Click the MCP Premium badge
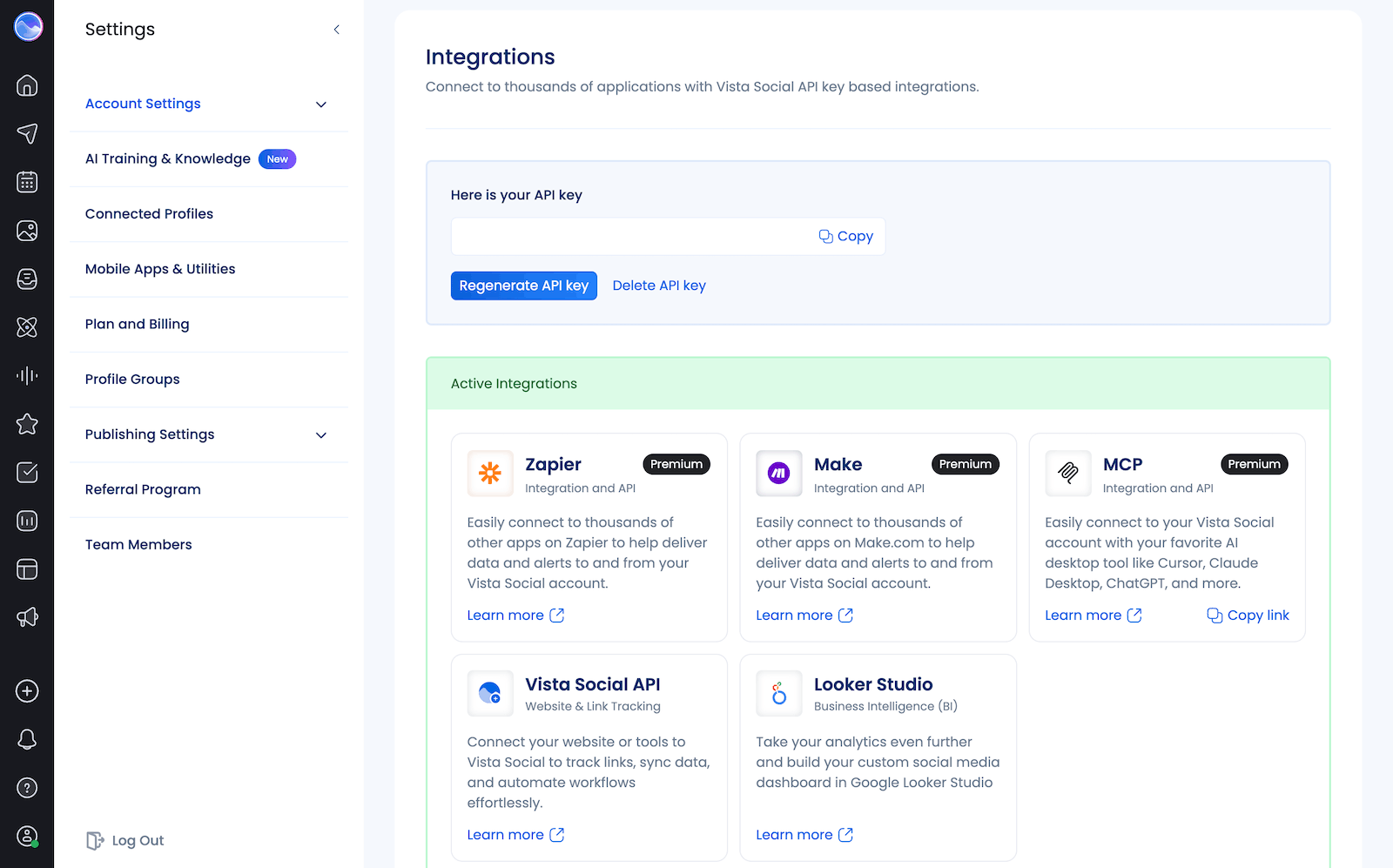 pyautogui.click(x=1255, y=465)
